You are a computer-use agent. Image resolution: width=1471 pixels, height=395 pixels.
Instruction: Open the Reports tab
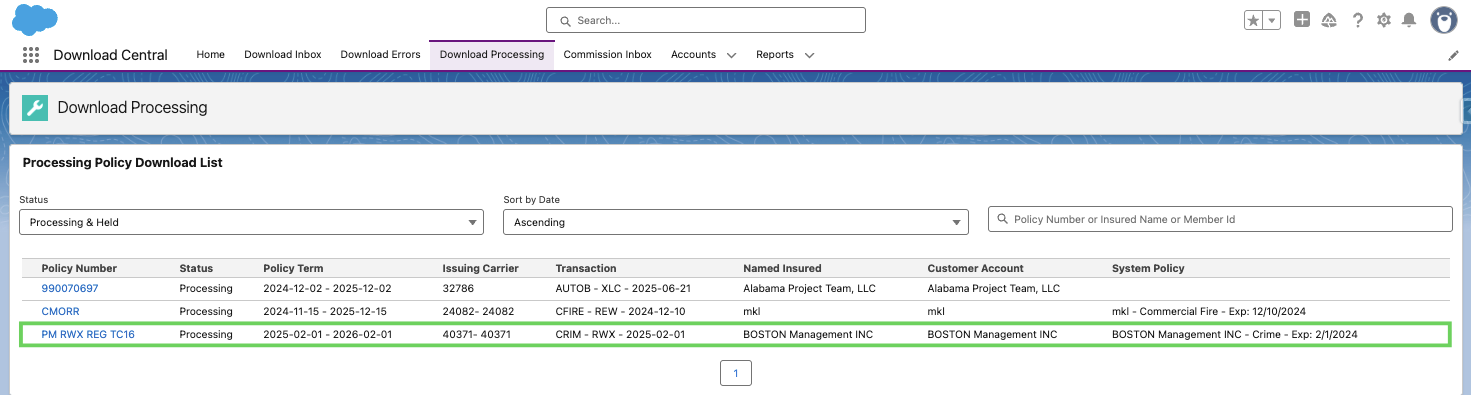(x=775, y=55)
